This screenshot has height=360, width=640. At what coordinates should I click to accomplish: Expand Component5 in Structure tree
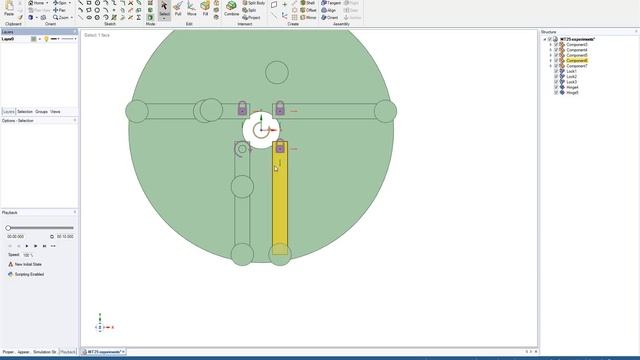550,55
